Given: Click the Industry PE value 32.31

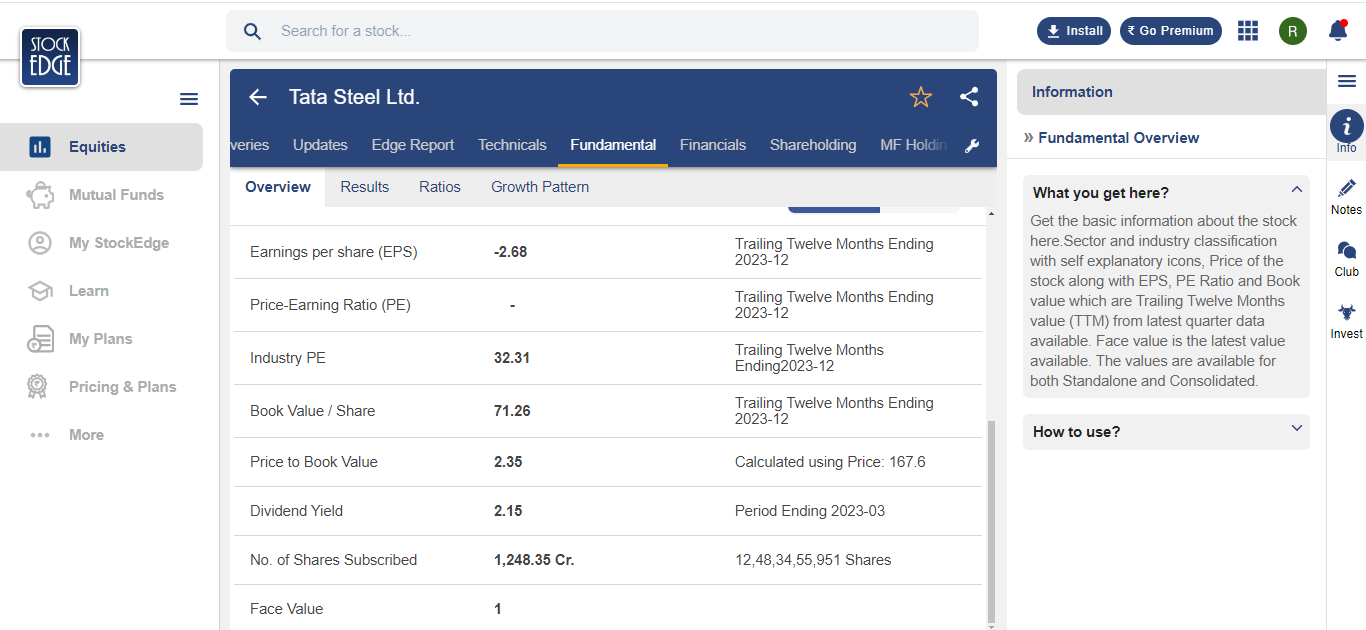Looking at the screenshot, I should click(x=512, y=358).
